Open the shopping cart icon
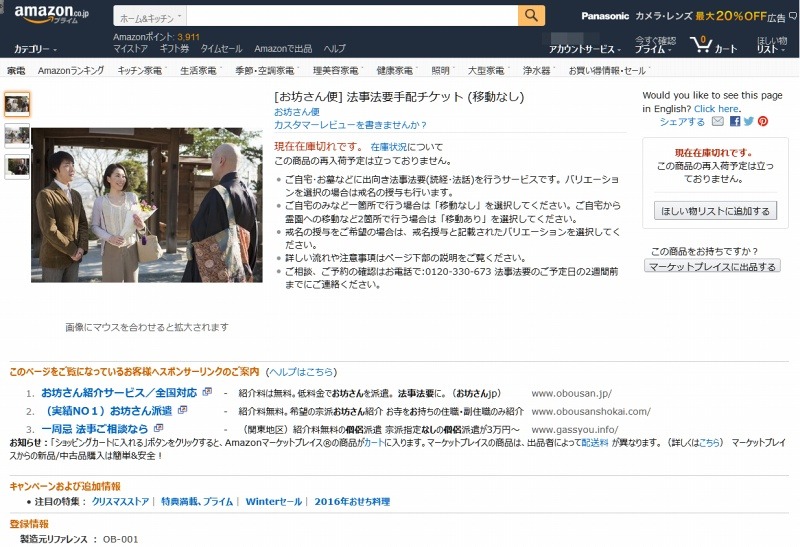Screen dimensions: 800x547 click(701, 44)
